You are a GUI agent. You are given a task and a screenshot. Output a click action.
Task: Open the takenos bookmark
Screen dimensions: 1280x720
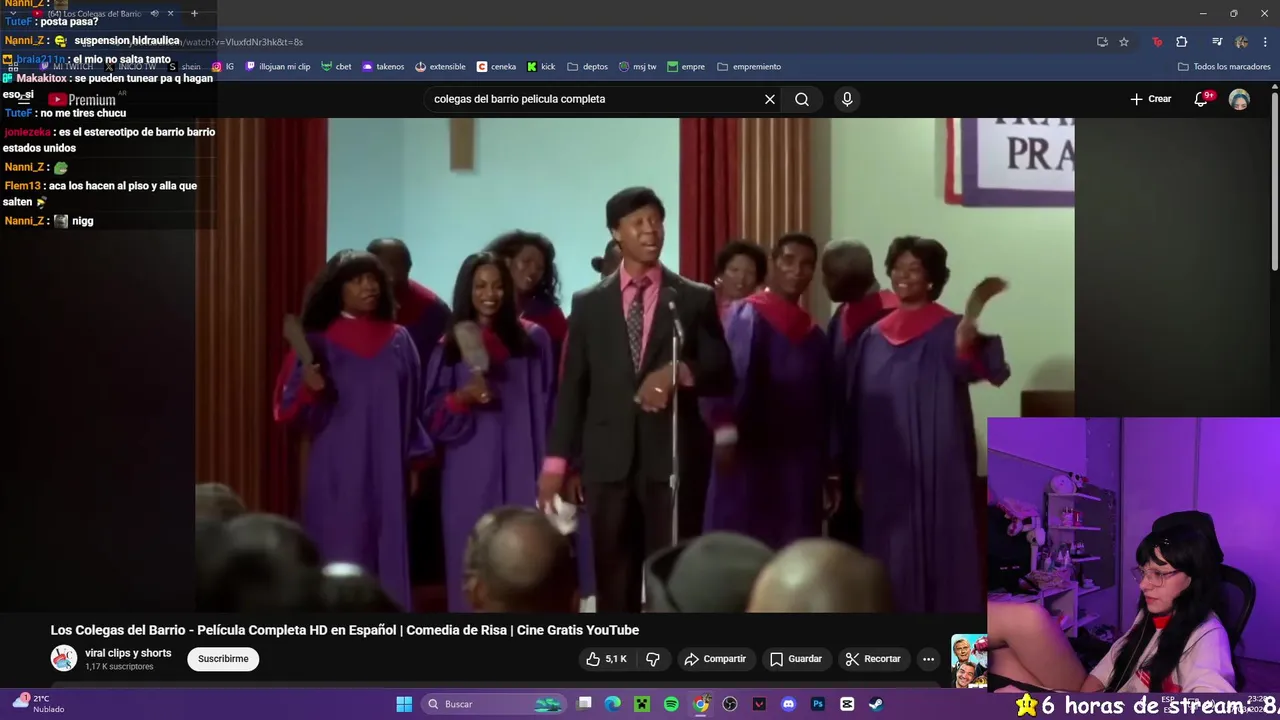coord(383,67)
